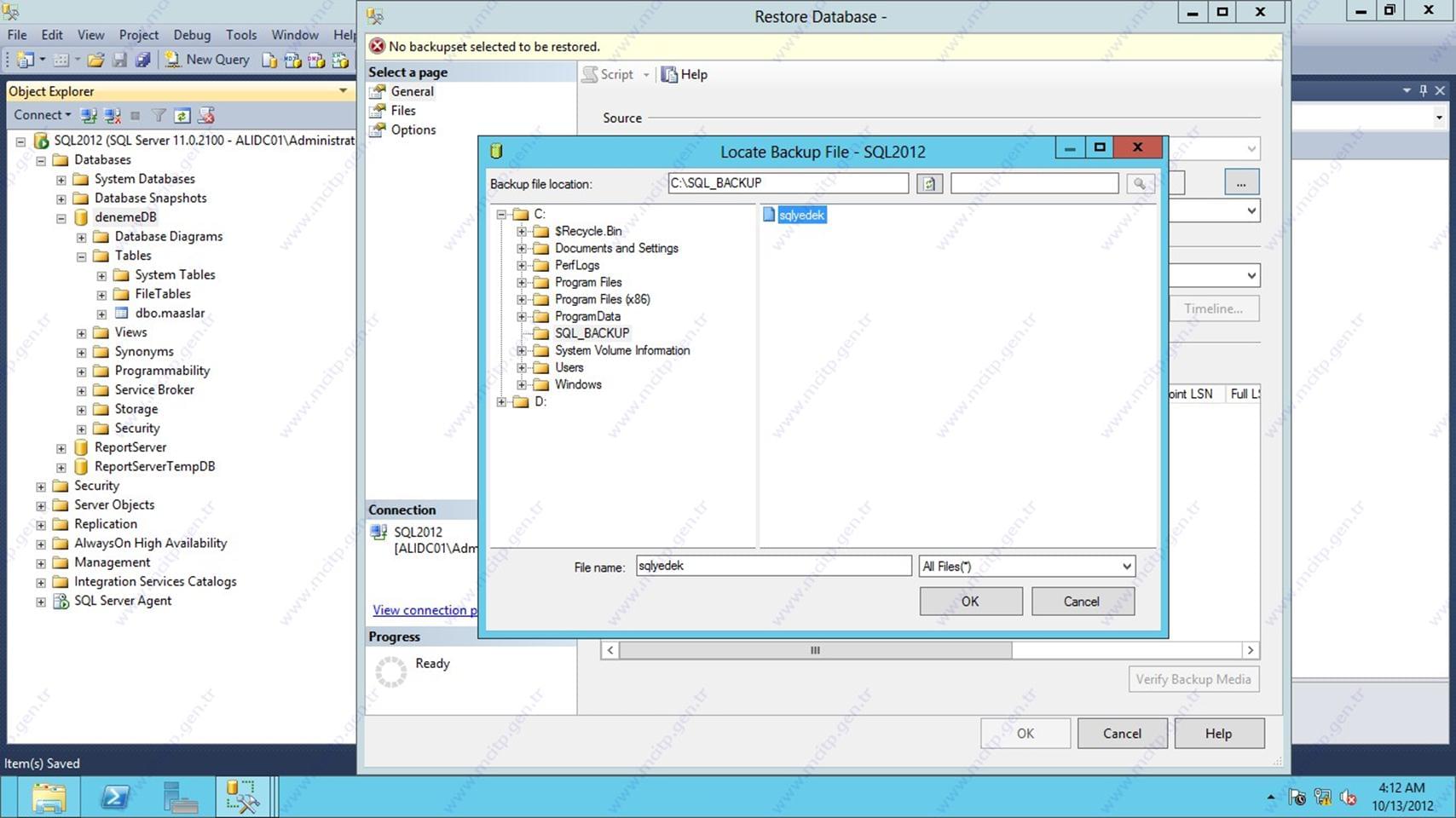Cancel the Restore Database dialog
Viewport: 1456px width, 818px height.
pyautogui.click(x=1122, y=734)
